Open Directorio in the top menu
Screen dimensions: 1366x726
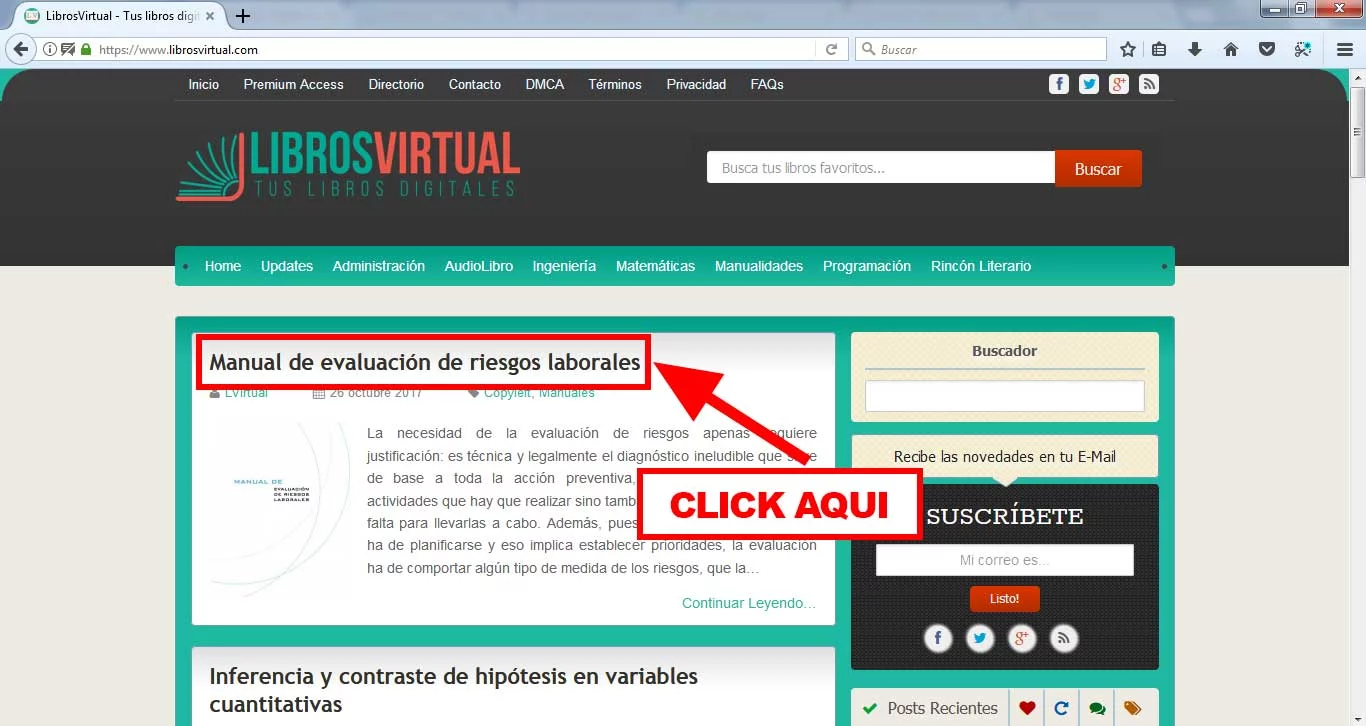coord(396,84)
